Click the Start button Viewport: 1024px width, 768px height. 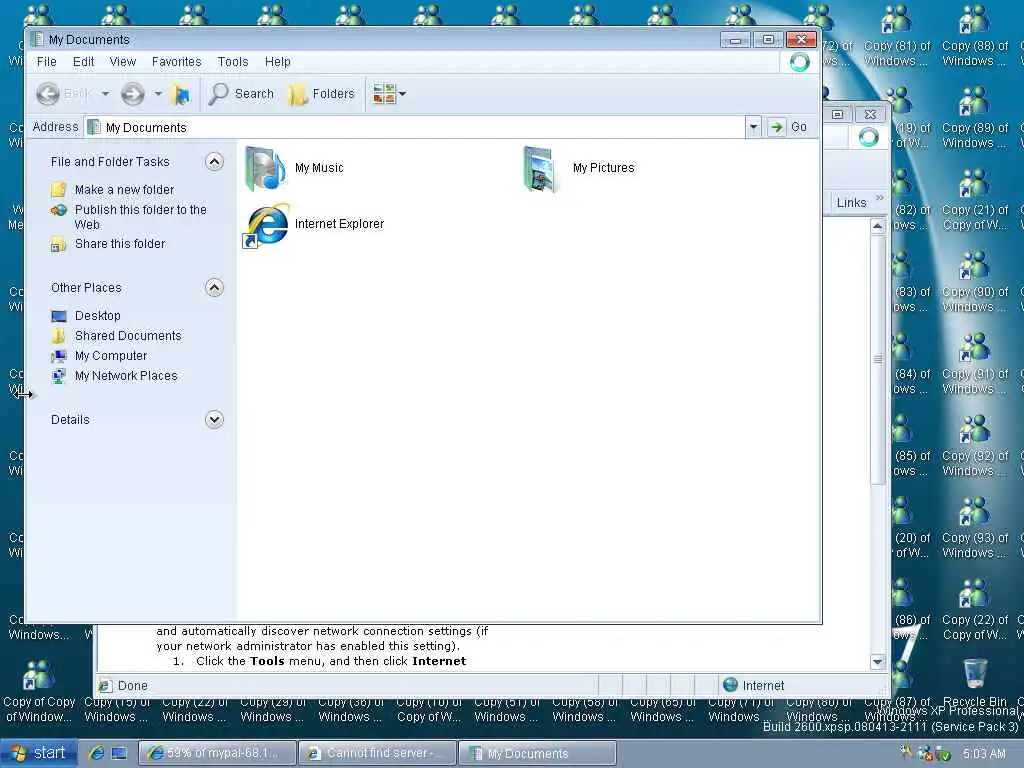pos(39,753)
